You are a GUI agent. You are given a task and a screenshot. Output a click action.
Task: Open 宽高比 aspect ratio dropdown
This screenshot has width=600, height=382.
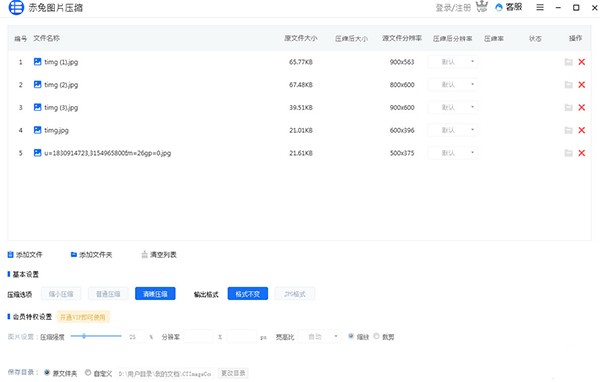pos(319,336)
